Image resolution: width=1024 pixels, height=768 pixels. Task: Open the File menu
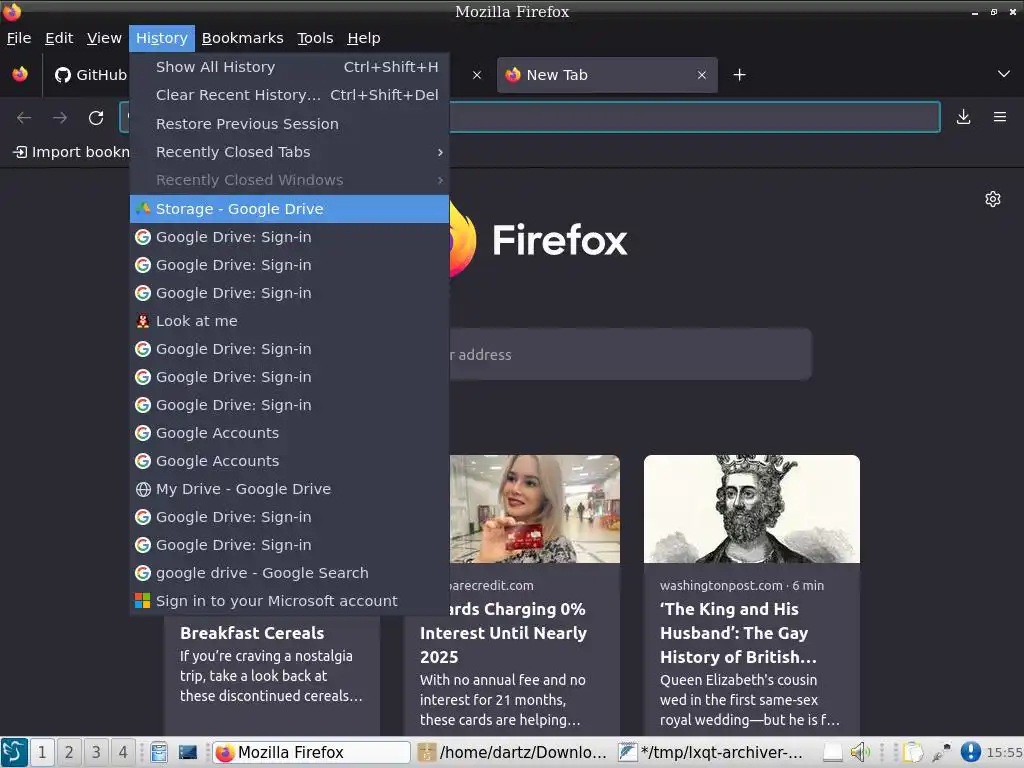point(19,39)
